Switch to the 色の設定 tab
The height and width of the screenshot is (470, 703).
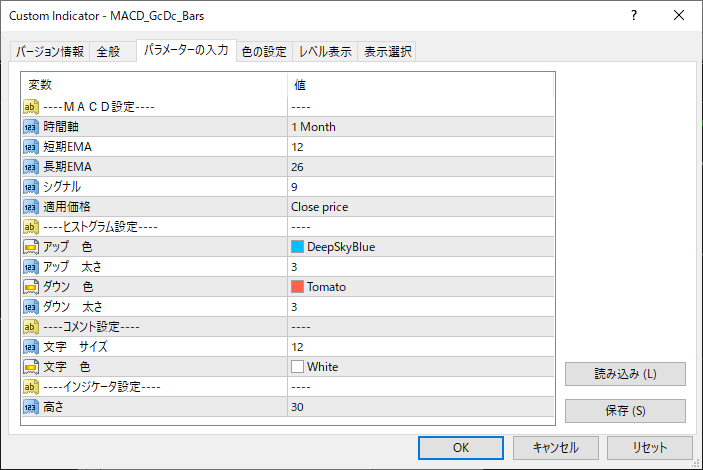coord(264,52)
